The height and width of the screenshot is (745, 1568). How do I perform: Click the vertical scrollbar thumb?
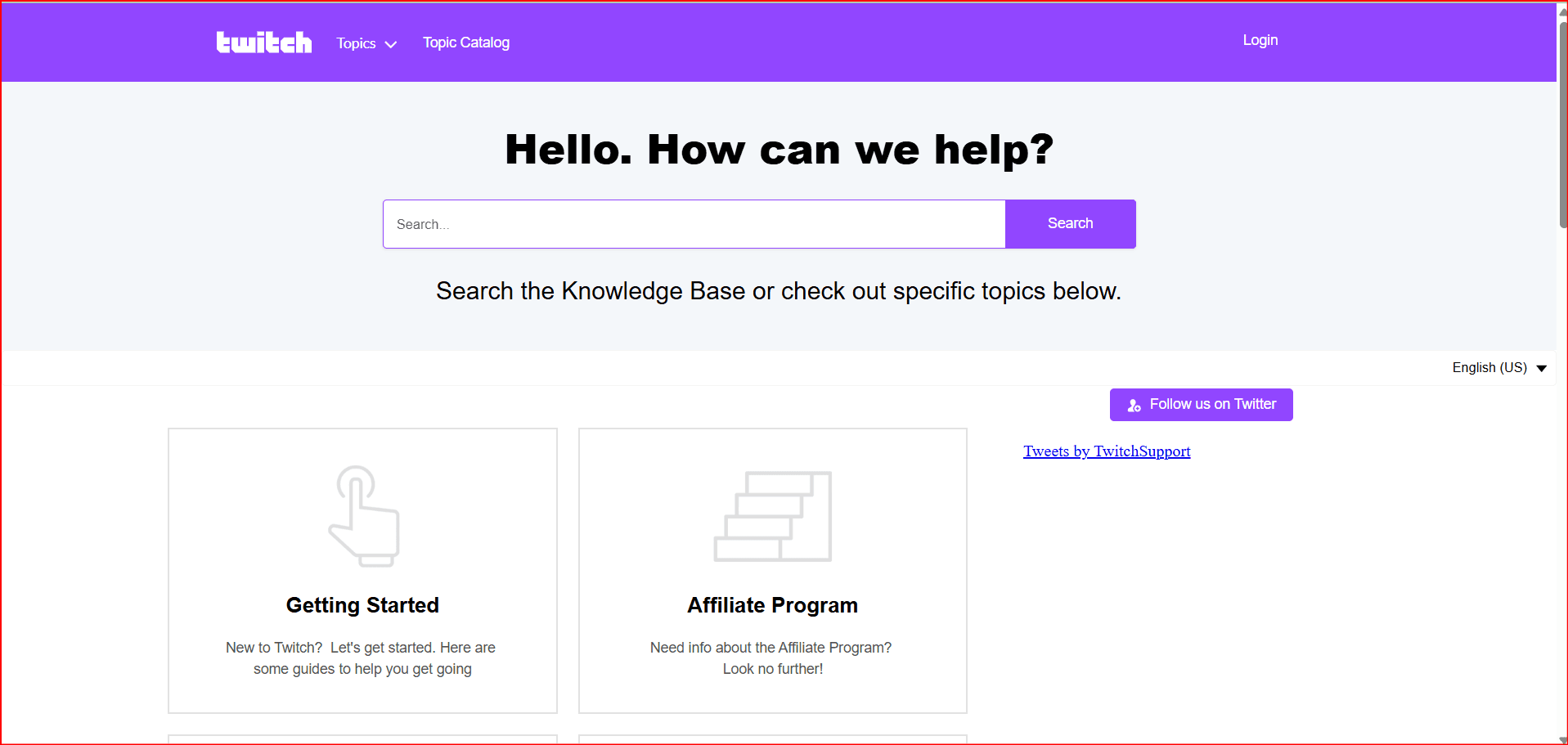[1562, 123]
